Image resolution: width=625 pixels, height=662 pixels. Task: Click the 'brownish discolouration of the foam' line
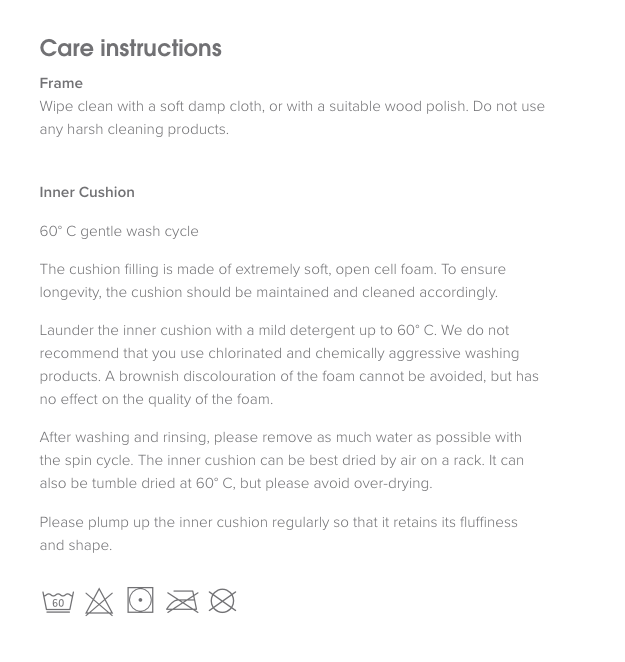pos(289,376)
